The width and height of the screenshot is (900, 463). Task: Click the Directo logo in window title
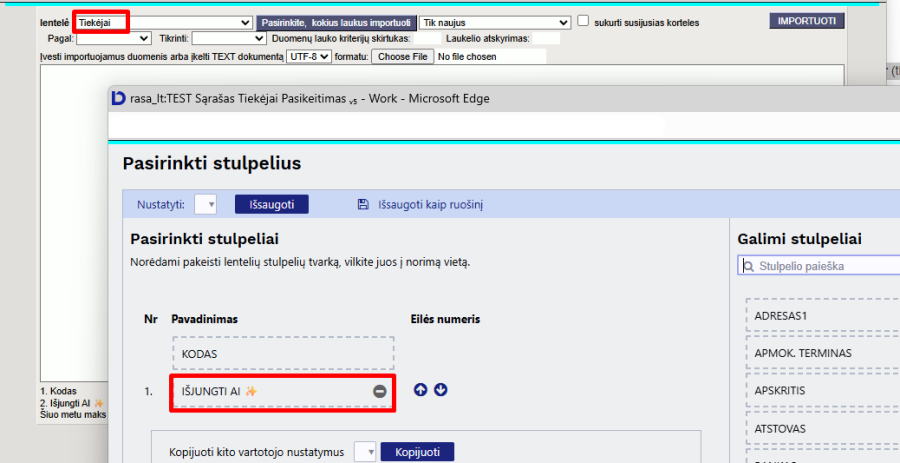(x=119, y=98)
